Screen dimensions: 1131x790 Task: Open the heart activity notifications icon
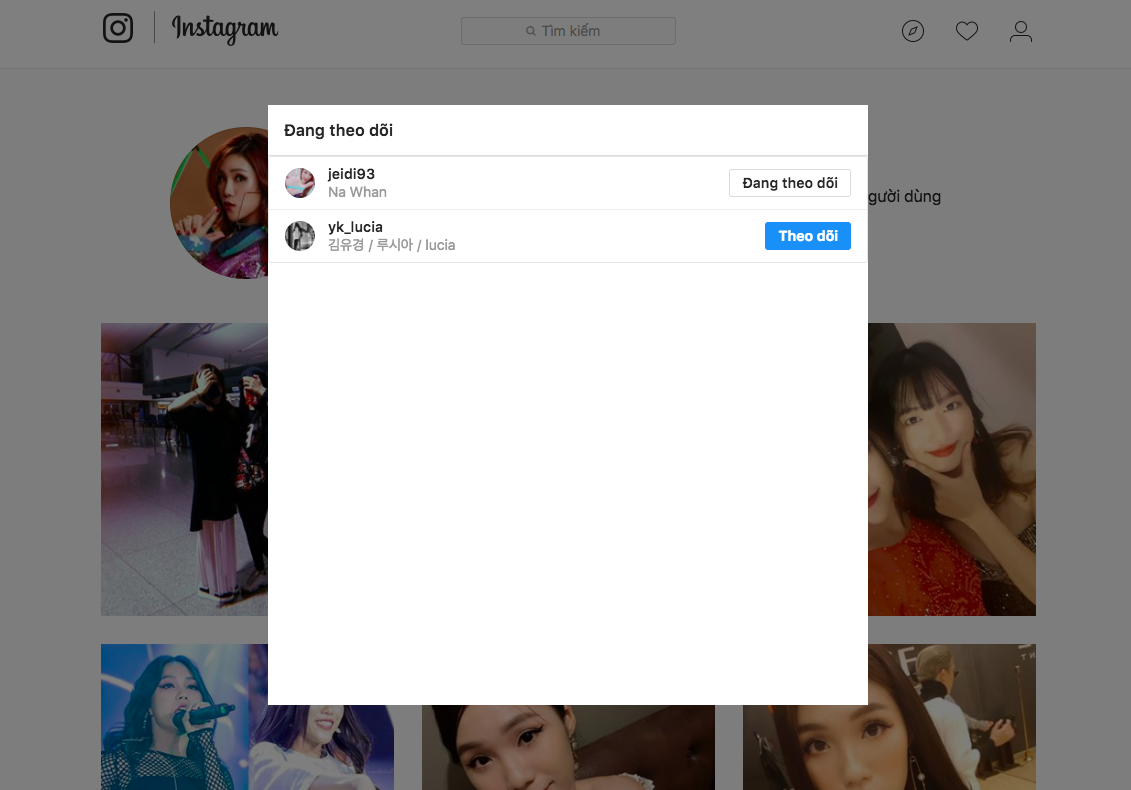click(966, 32)
